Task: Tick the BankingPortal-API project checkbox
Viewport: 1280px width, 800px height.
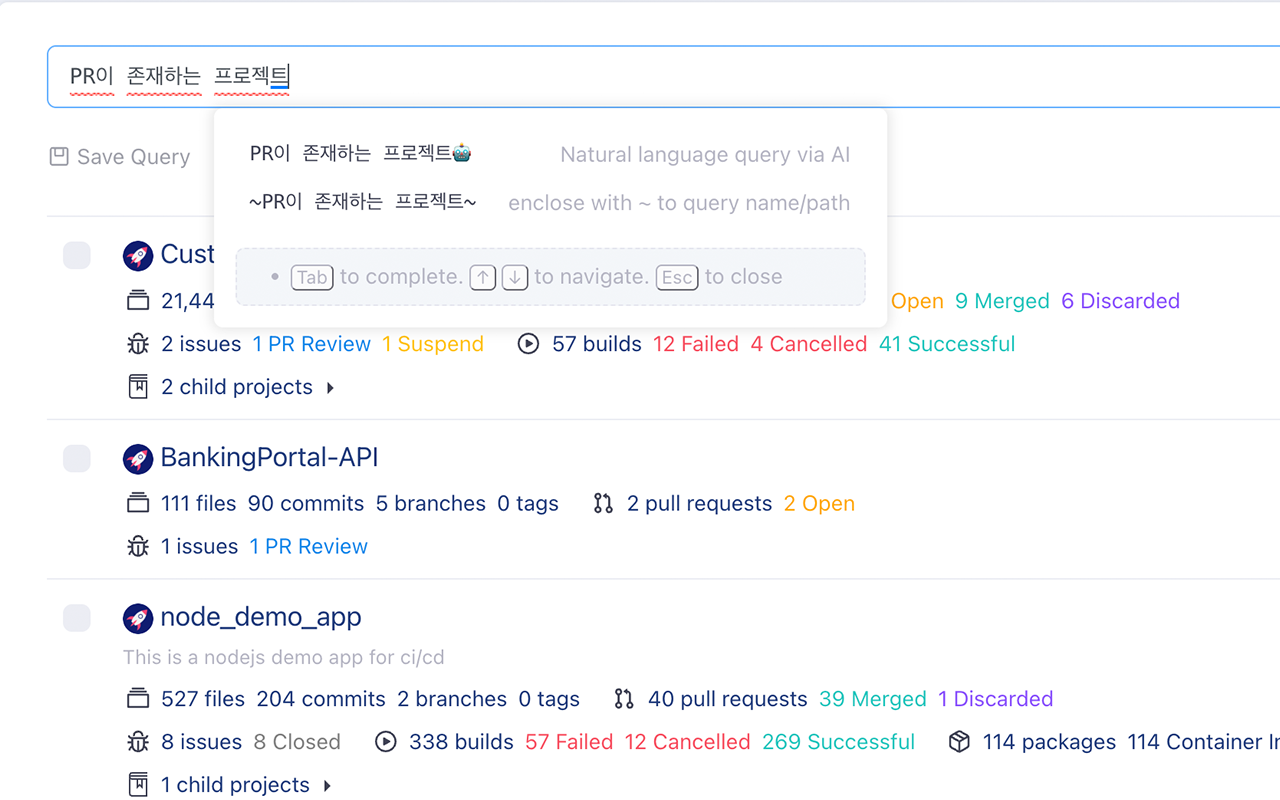Action: (x=77, y=459)
